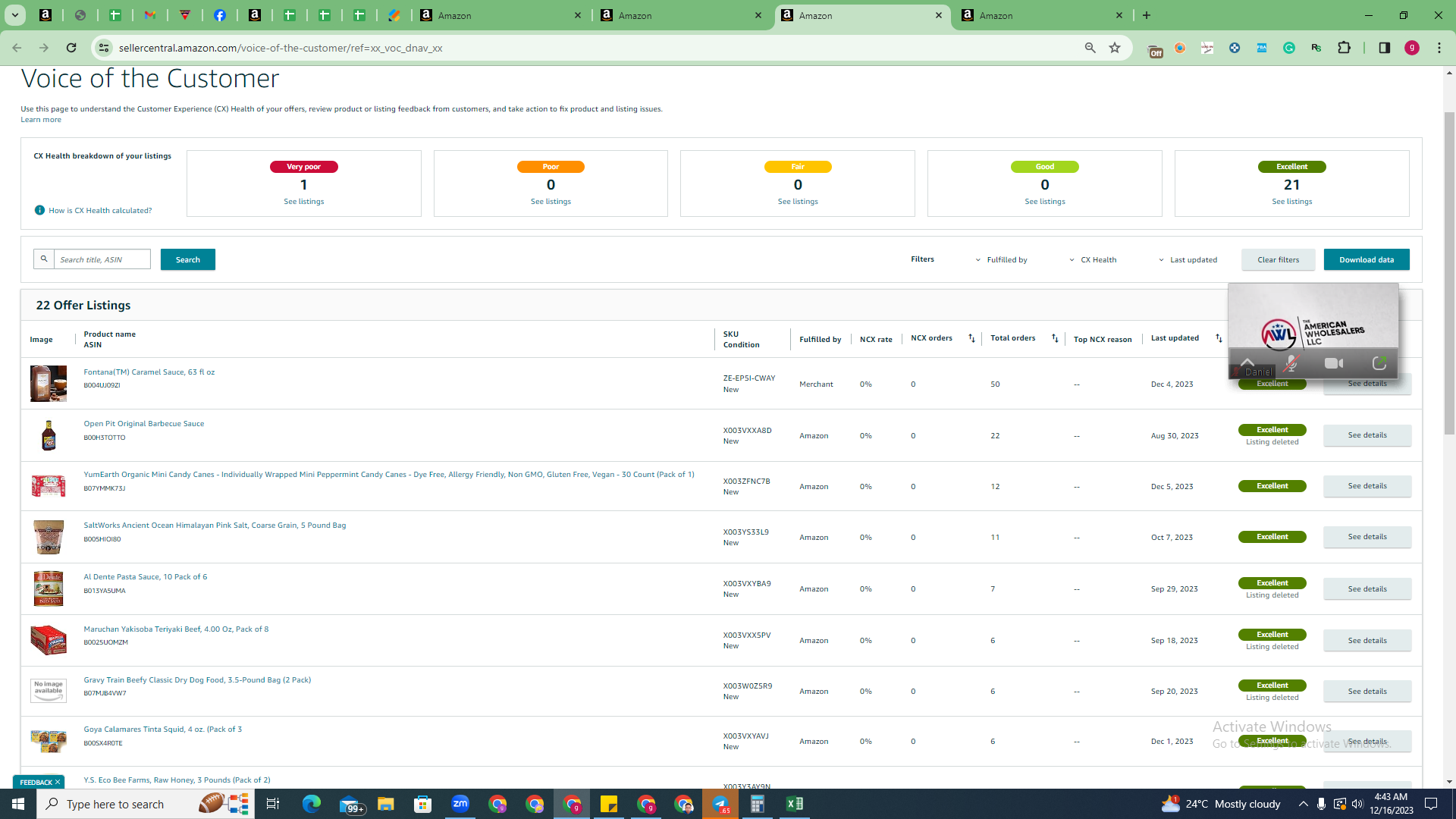Screen dimensions: 1456x819
Task: See details for Maruchan Yakisoba
Action: coord(1367,641)
